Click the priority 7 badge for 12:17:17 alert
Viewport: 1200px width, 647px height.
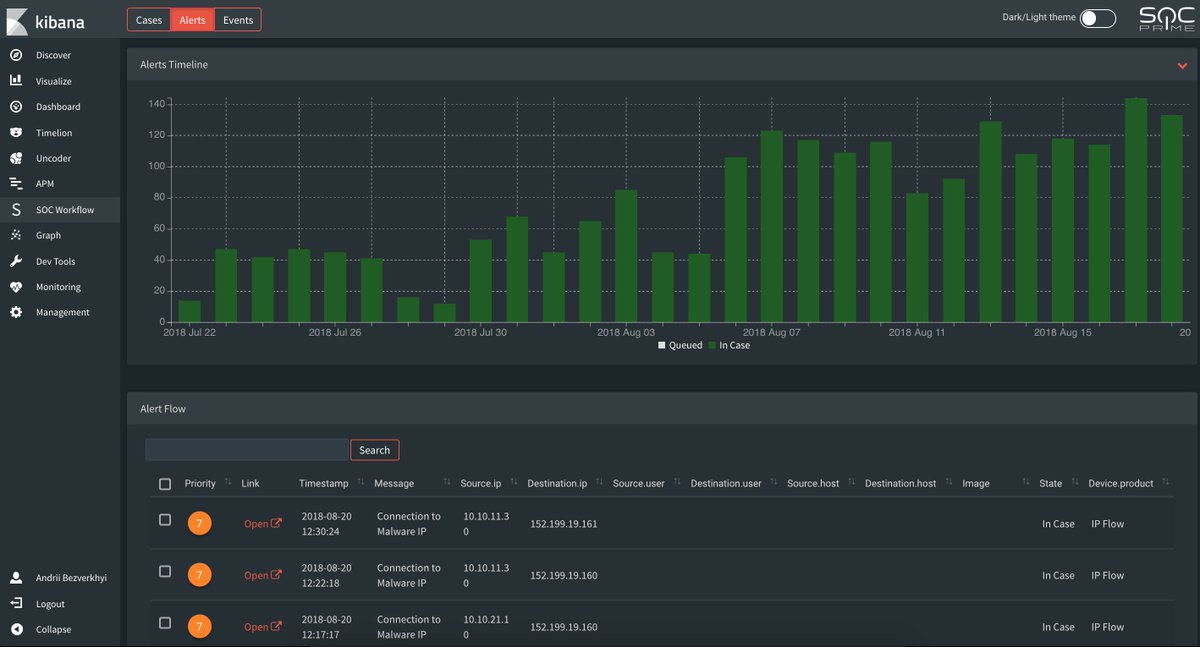click(199, 626)
